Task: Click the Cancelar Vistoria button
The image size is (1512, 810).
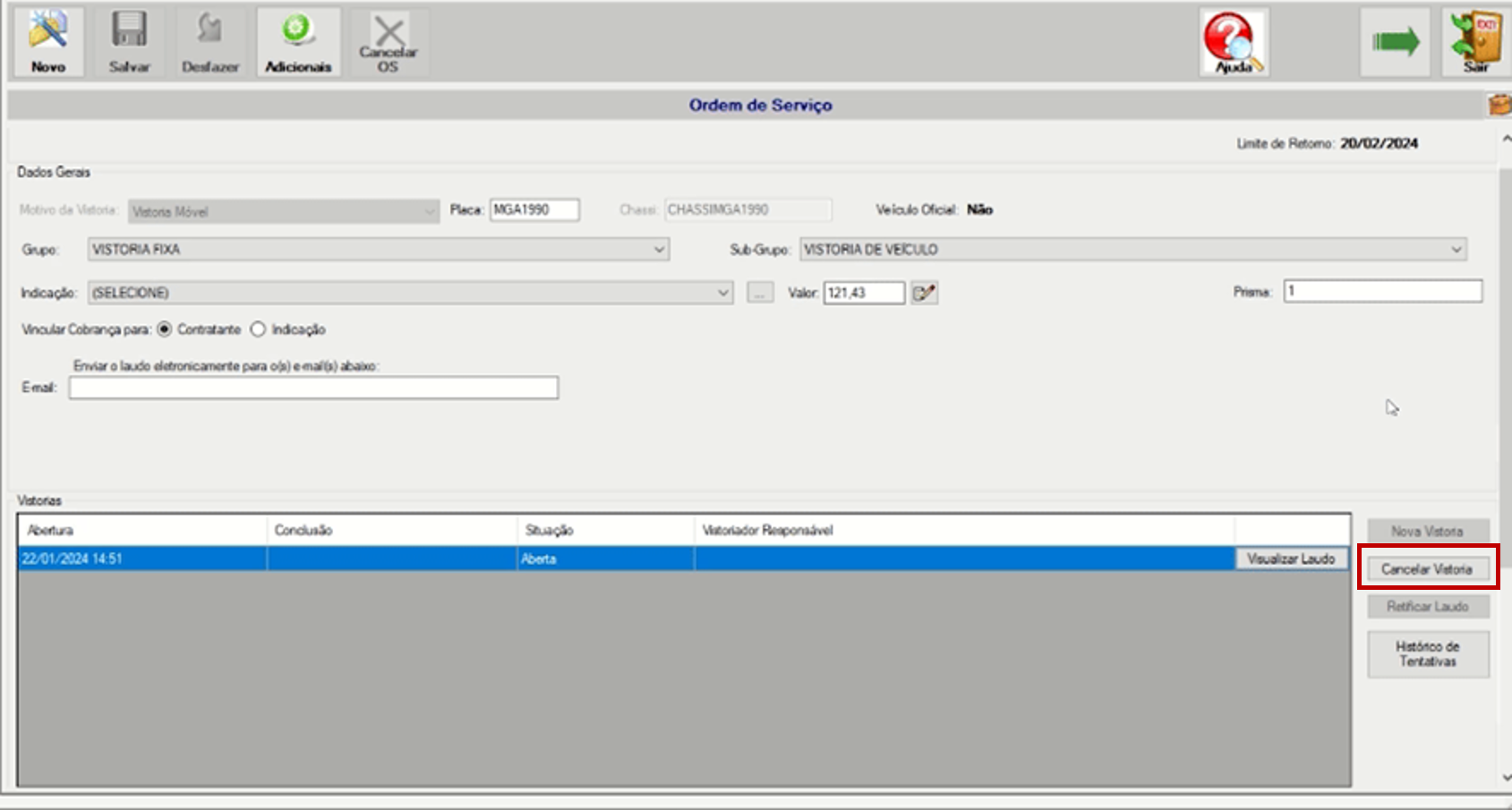Action: pyautogui.click(x=1428, y=569)
